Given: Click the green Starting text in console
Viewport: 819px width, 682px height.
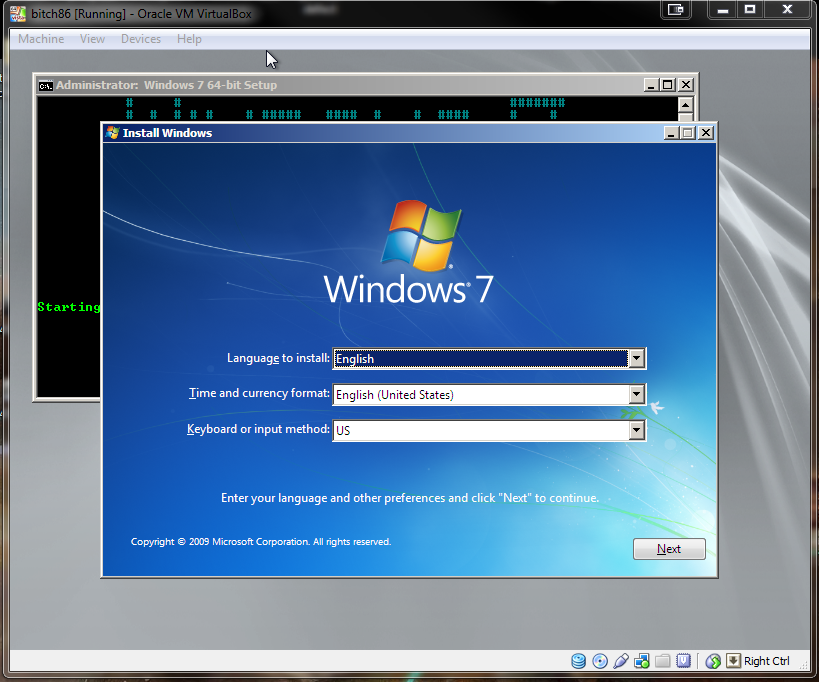Looking at the screenshot, I should tap(68, 307).
